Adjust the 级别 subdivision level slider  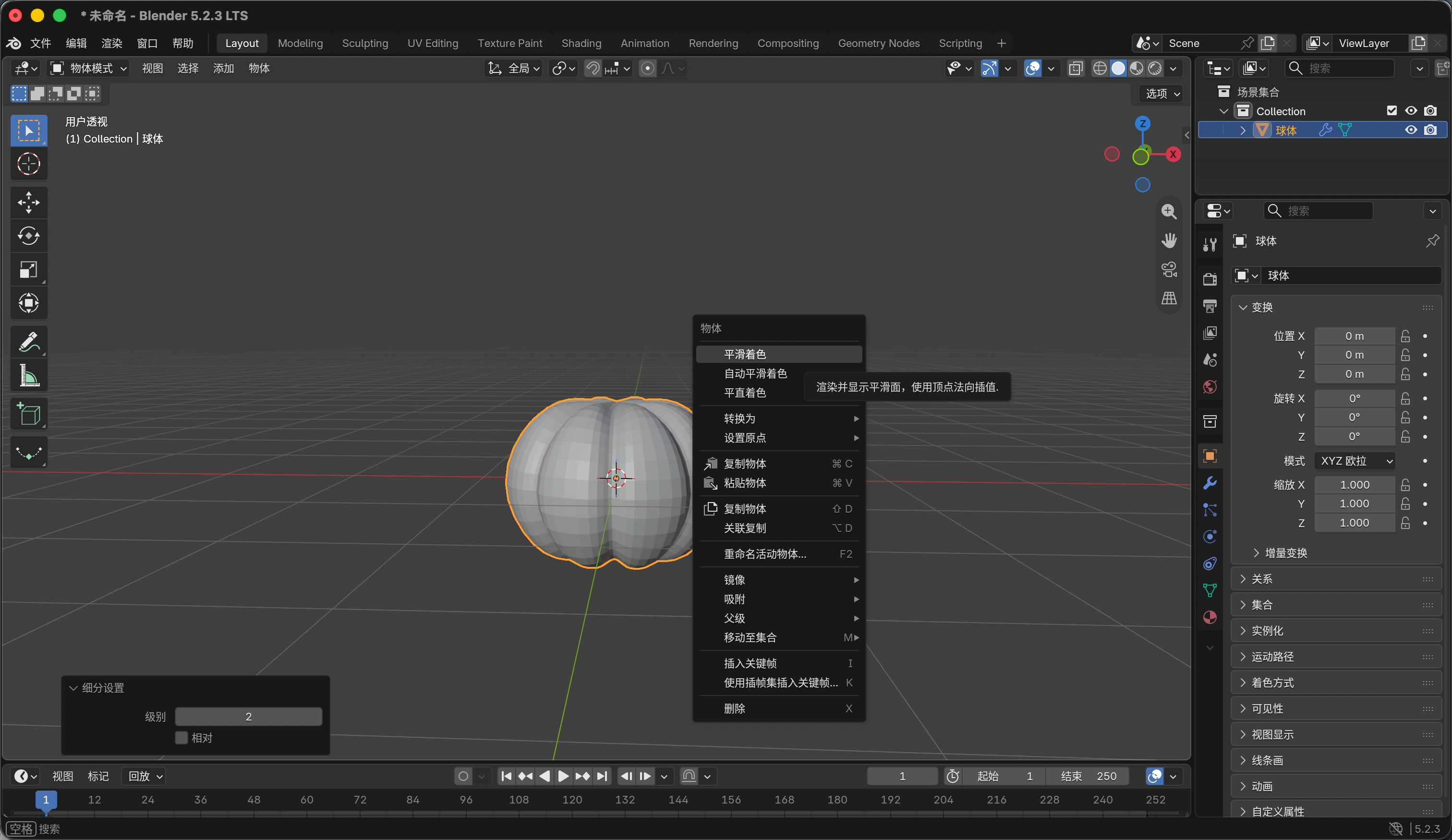[248, 717]
